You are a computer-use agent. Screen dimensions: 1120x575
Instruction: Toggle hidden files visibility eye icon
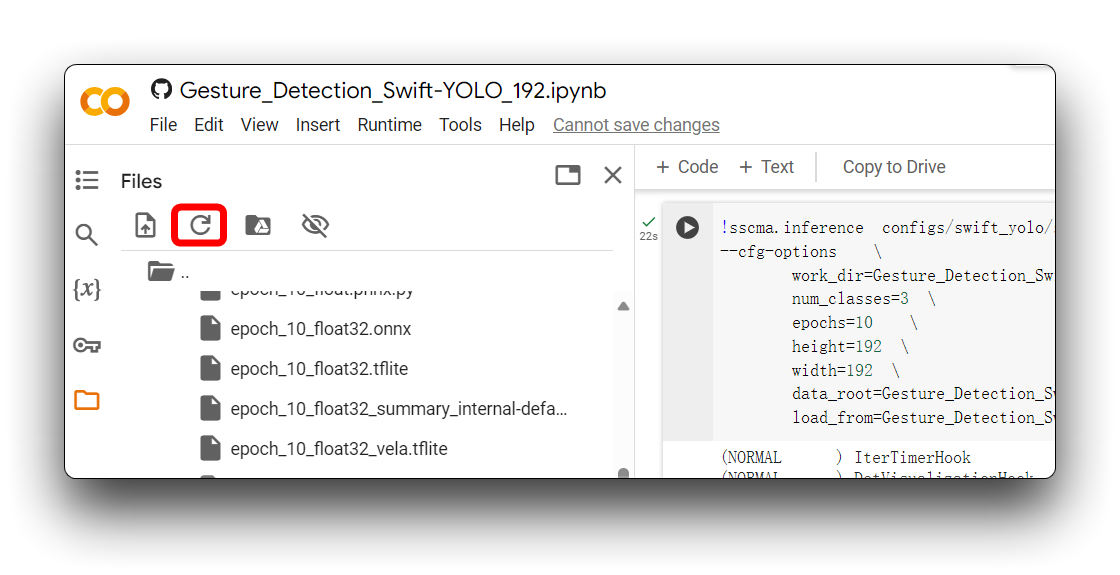tap(315, 225)
